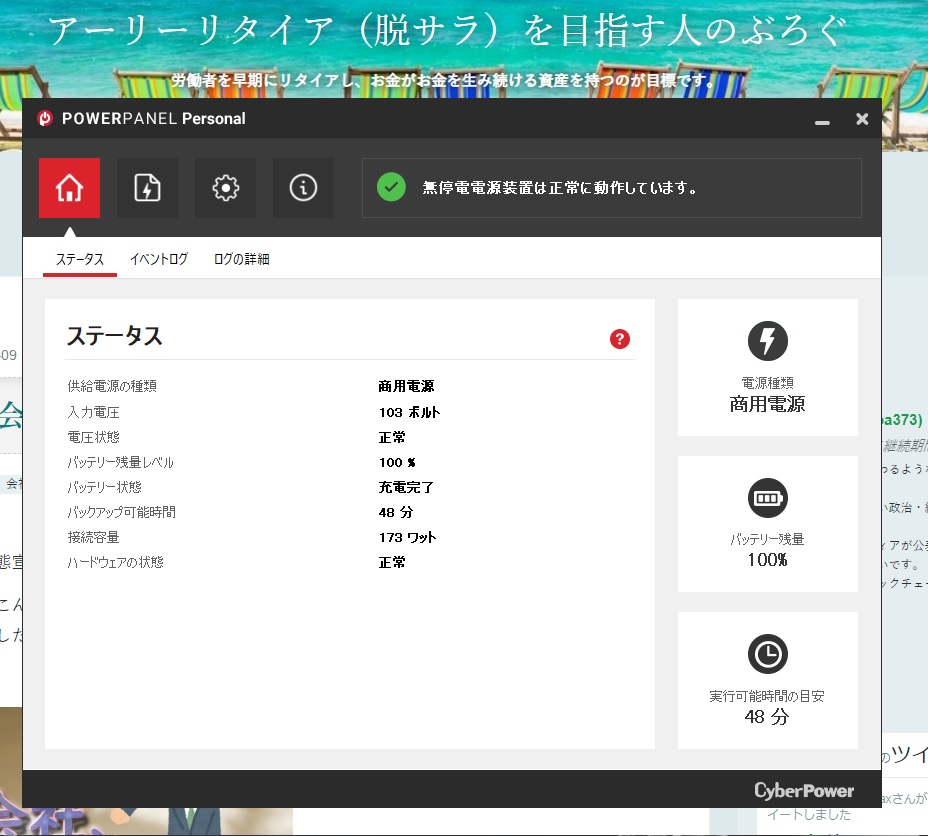The image size is (928, 836).
Task: Switch to the ステータス tab
Action: (80, 259)
